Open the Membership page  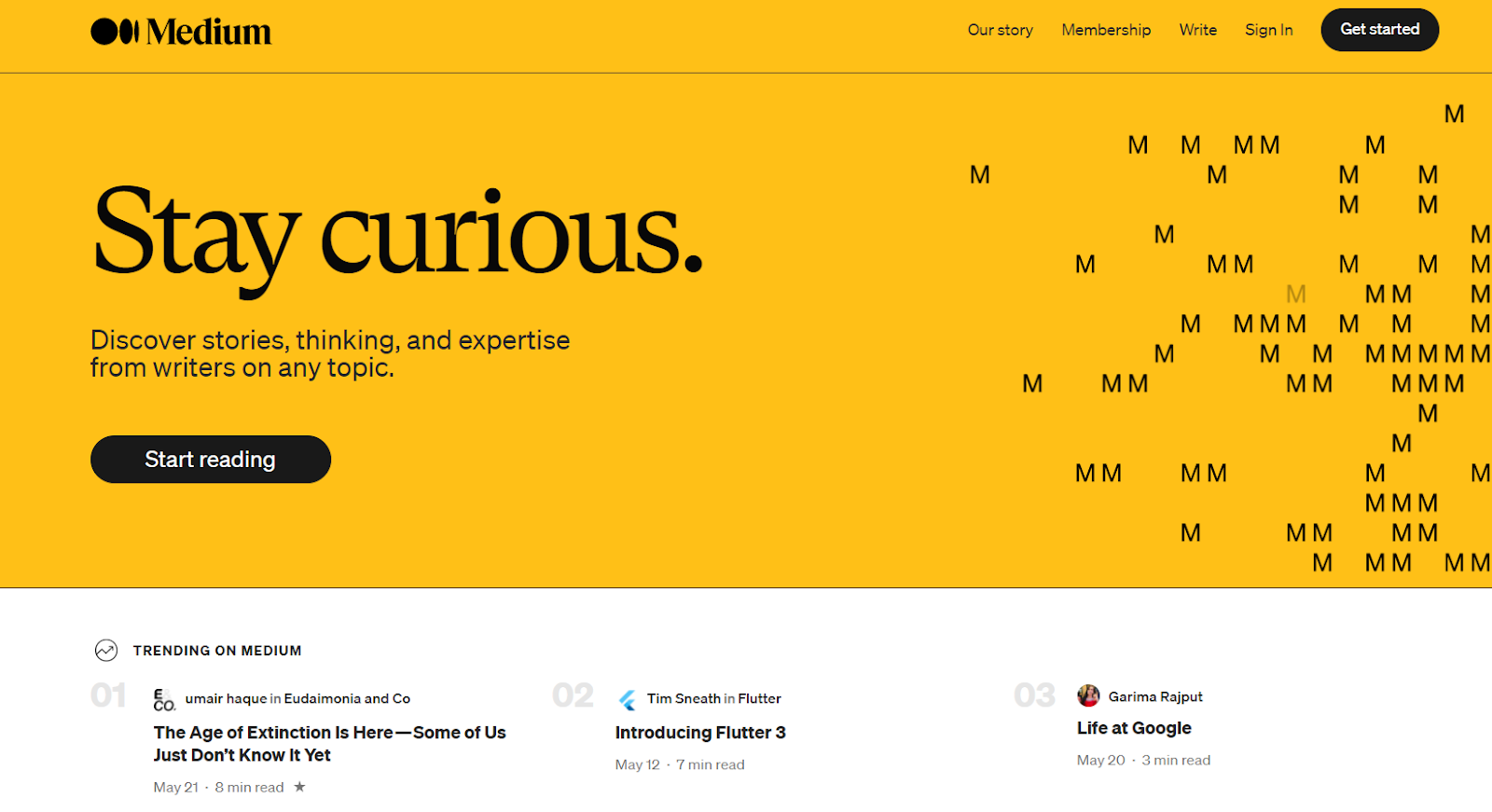tap(1106, 30)
